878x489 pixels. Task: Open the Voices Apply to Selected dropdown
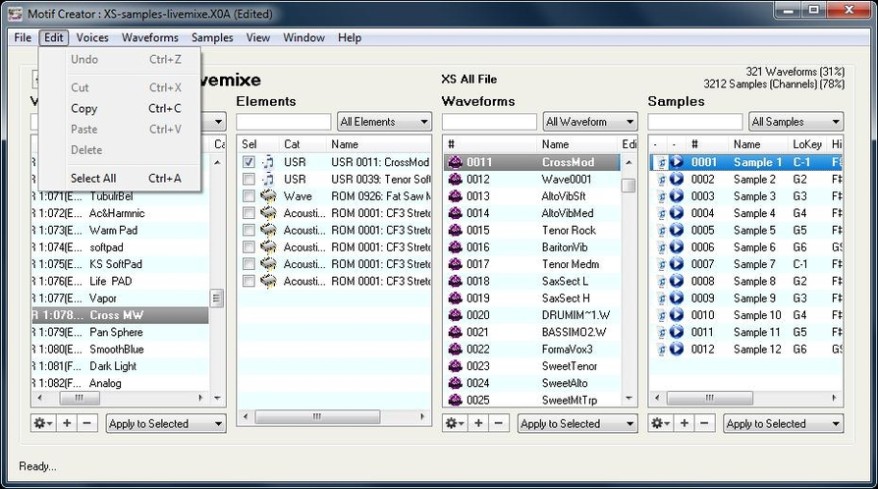(166, 423)
